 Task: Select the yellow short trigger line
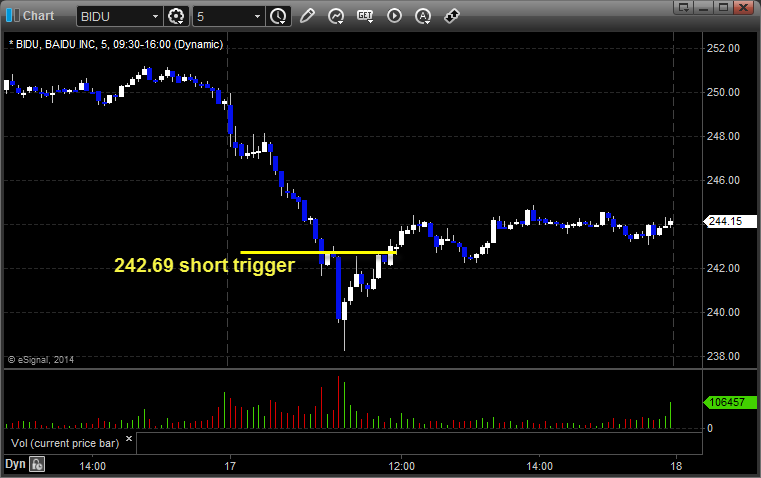coord(318,252)
